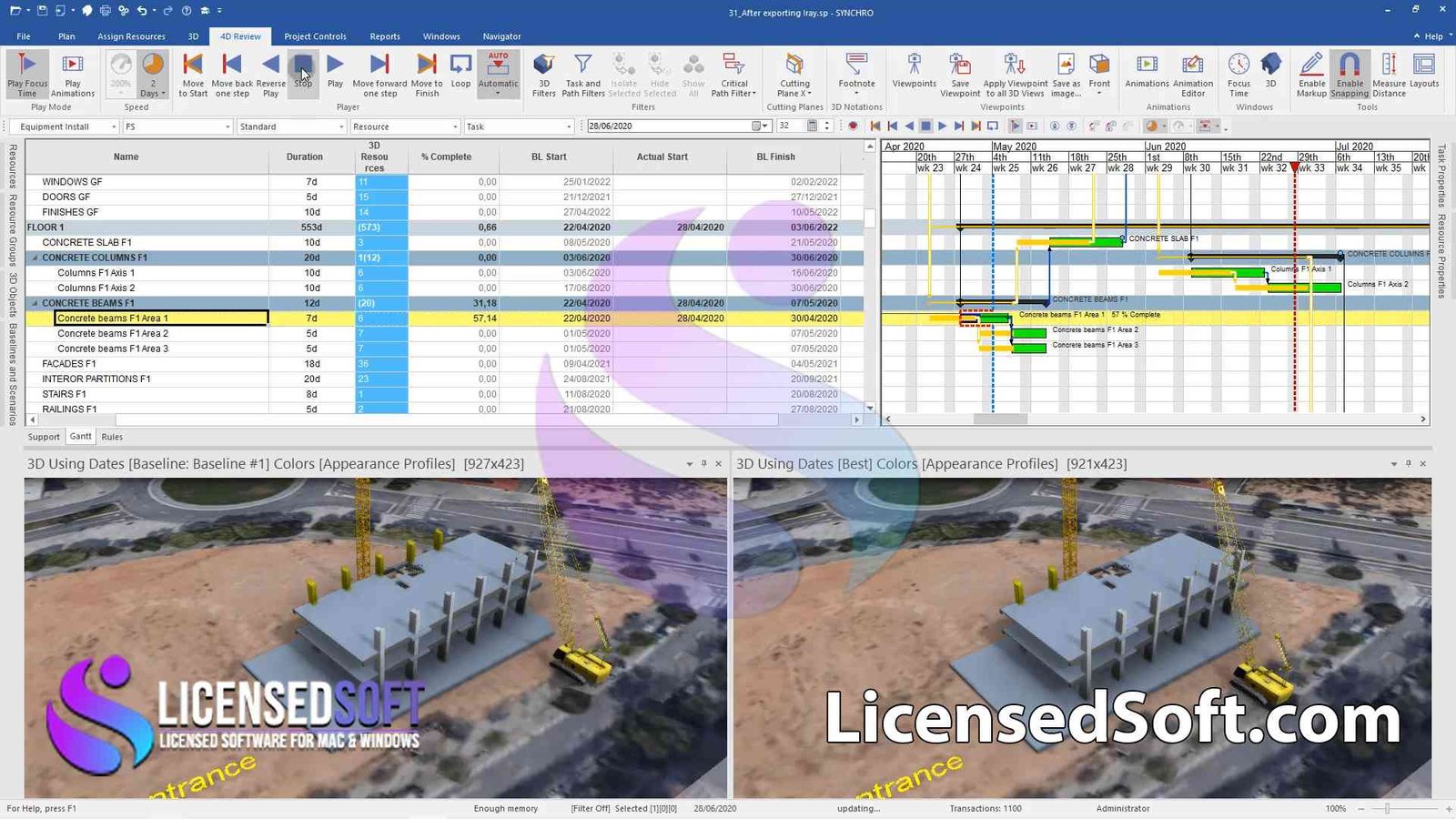
Task: Open Task and Path Filters
Action: click(x=582, y=75)
